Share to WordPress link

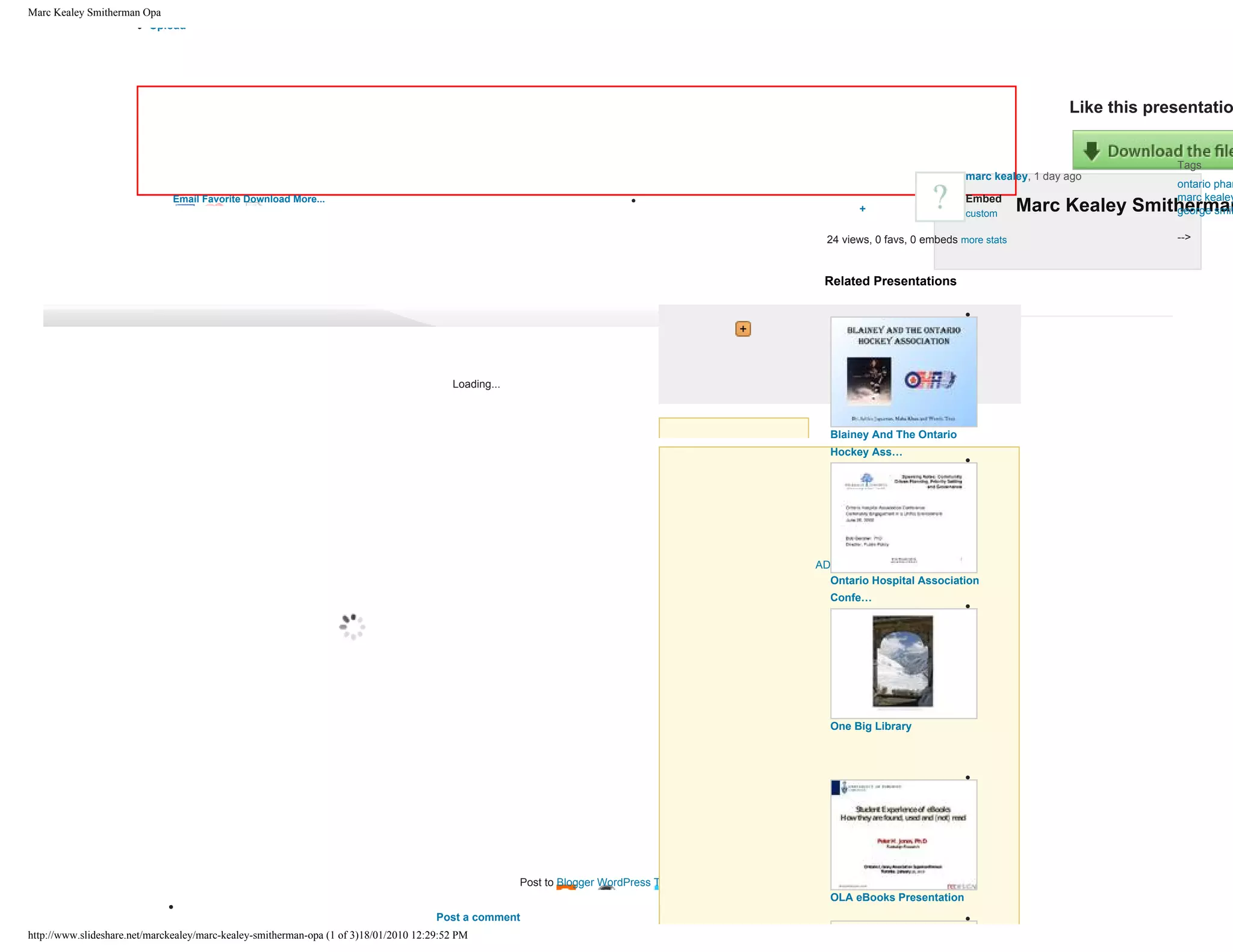pyautogui.click(x=624, y=882)
